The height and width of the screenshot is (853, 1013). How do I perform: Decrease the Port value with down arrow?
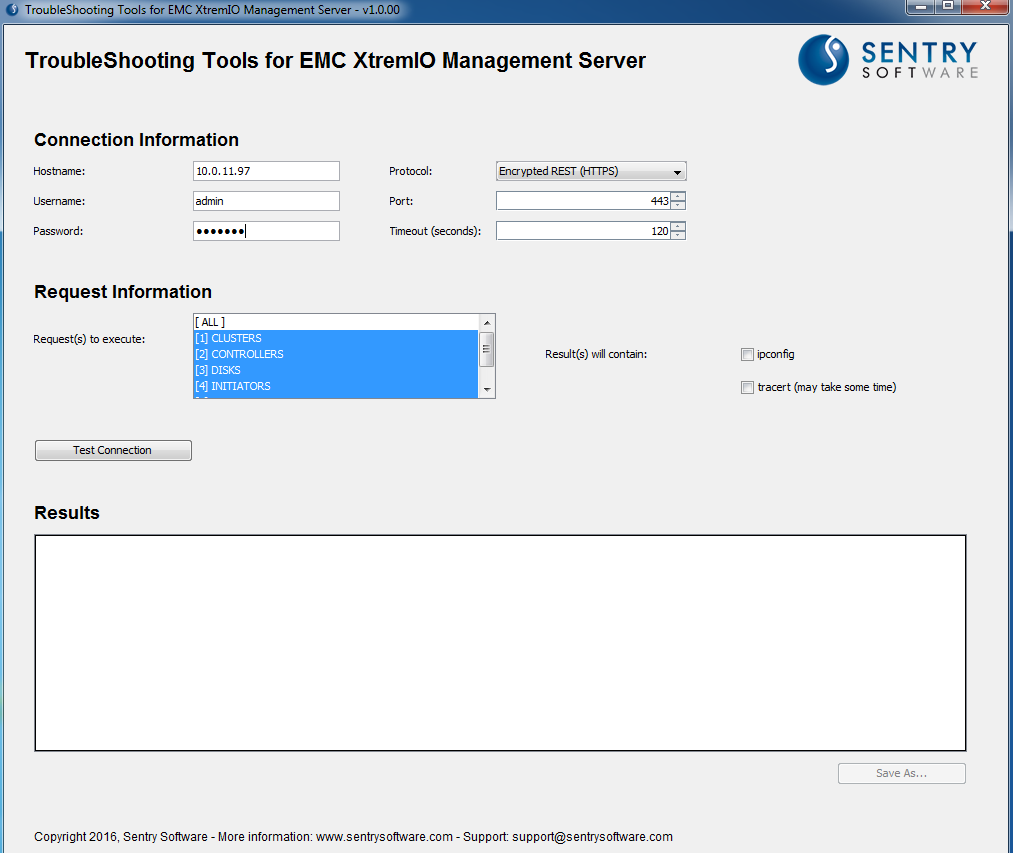pyautogui.click(x=678, y=206)
